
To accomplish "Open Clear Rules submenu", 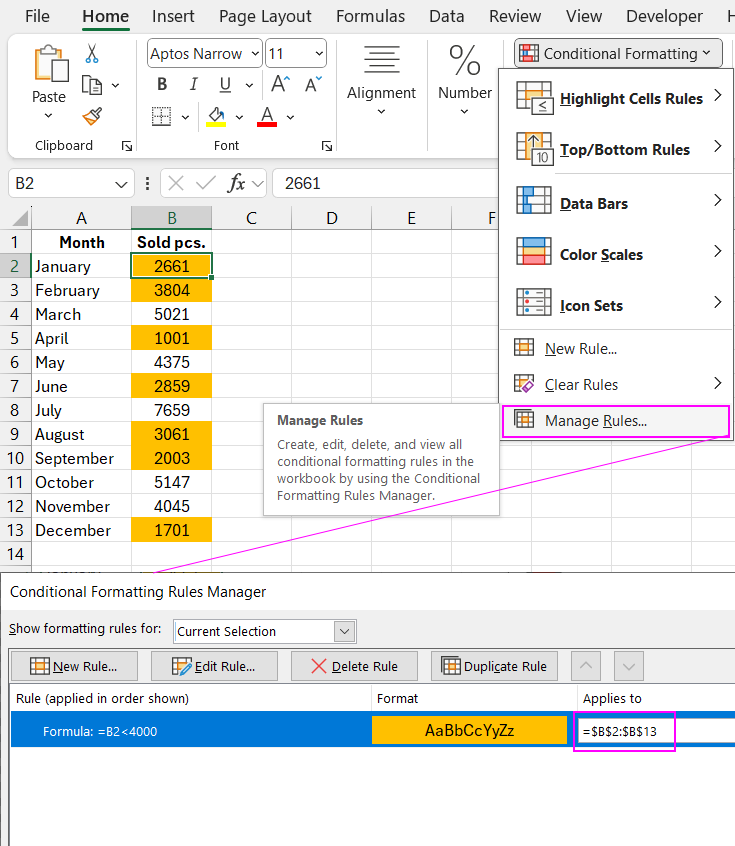I will (x=616, y=384).
